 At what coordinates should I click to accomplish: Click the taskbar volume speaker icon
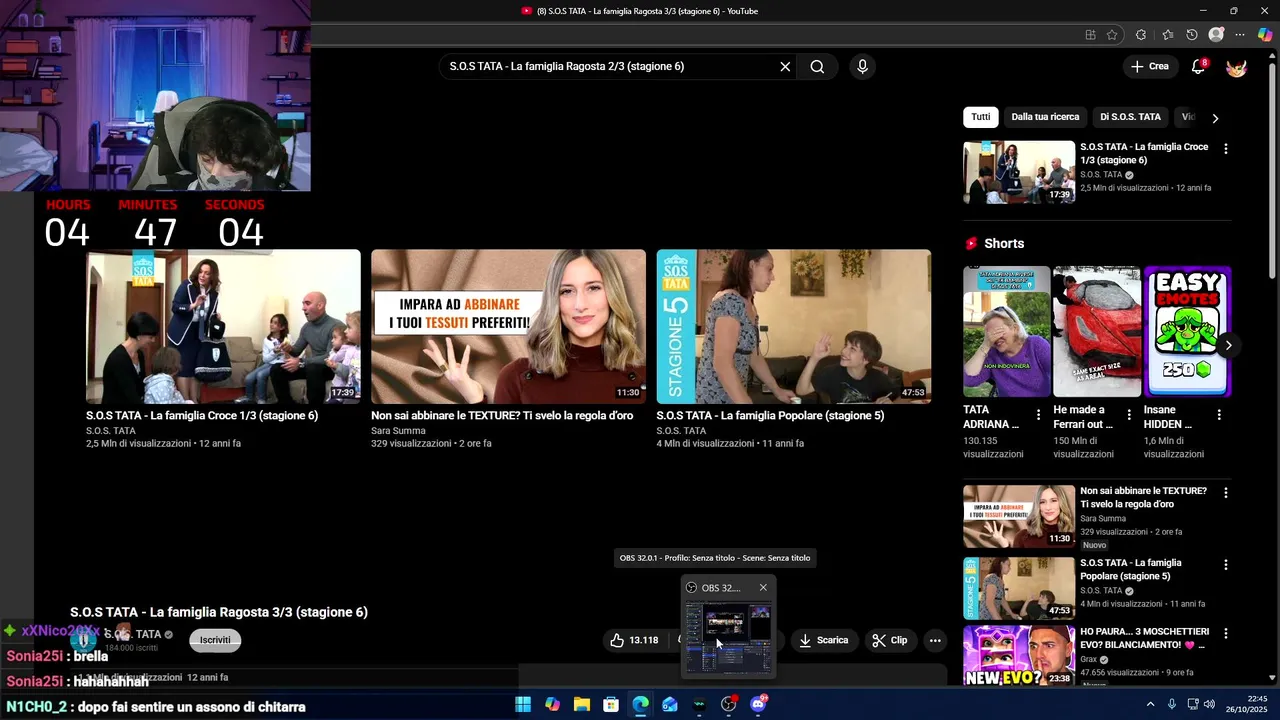1210,704
